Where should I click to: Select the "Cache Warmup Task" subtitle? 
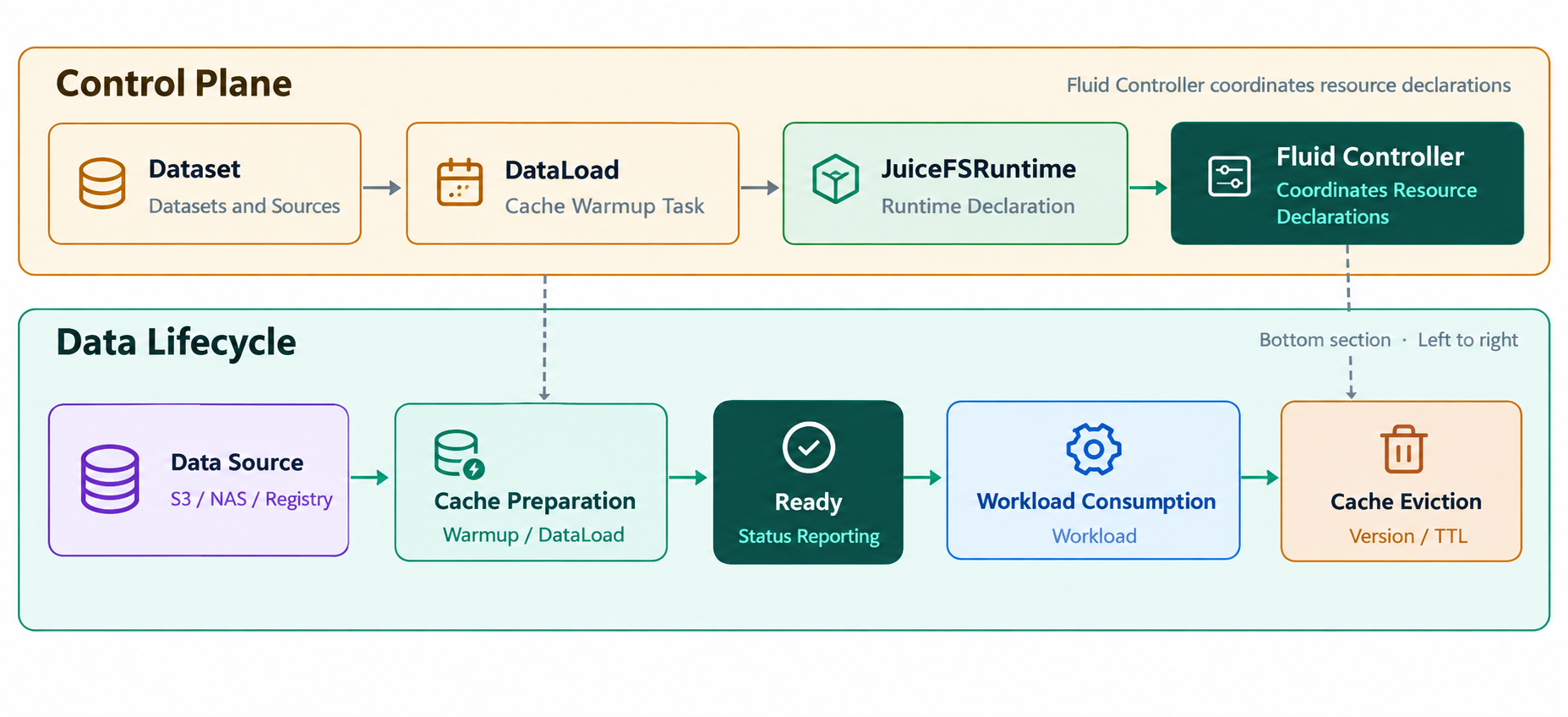click(x=604, y=206)
